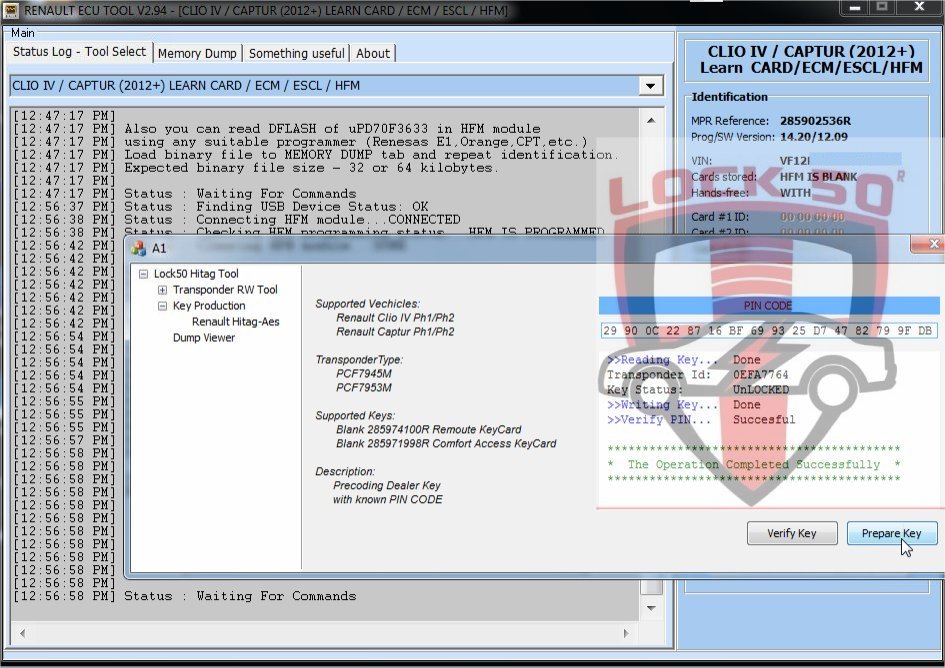Viewport: 945px width, 668px height.
Task: Click the Prepare Key button
Action: [891, 533]
